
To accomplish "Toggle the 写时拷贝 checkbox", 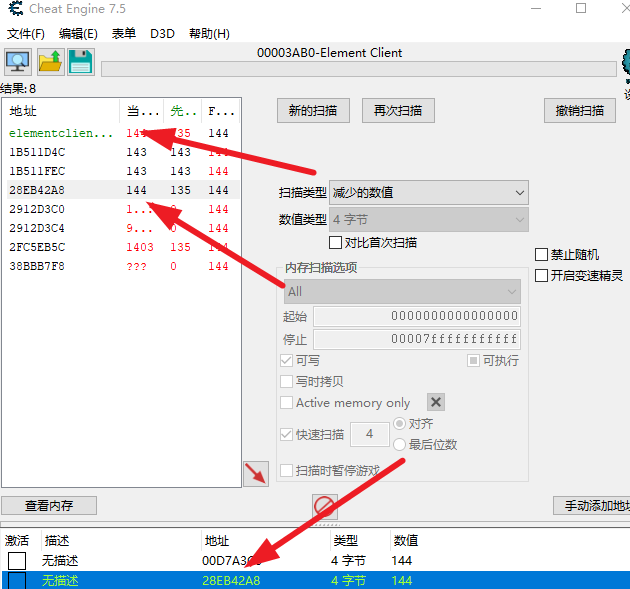I will 286,381.
